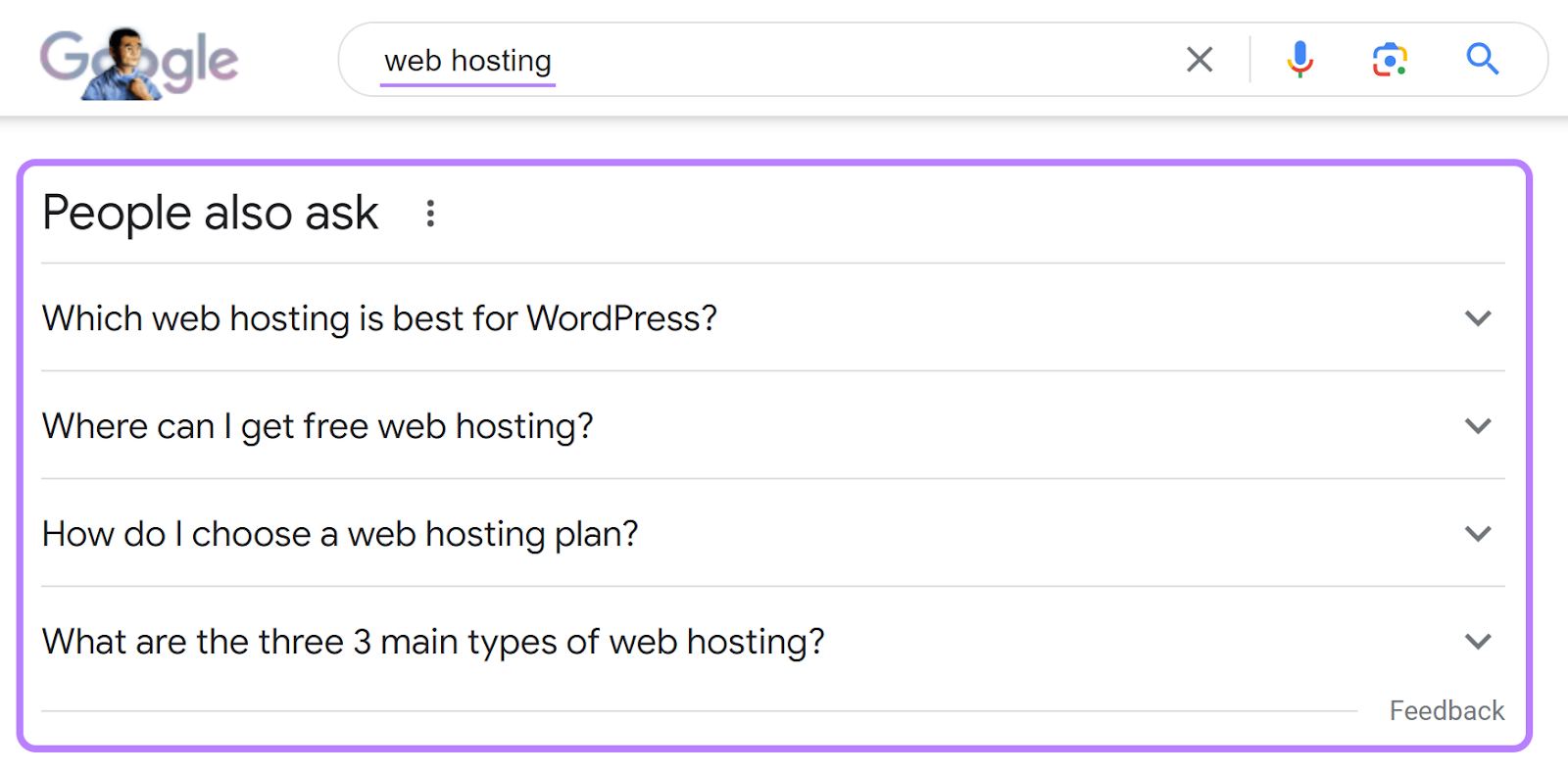Click the free web hosting question text
The width and height of the screenshot is (1568, 773).
pos(317,426)
